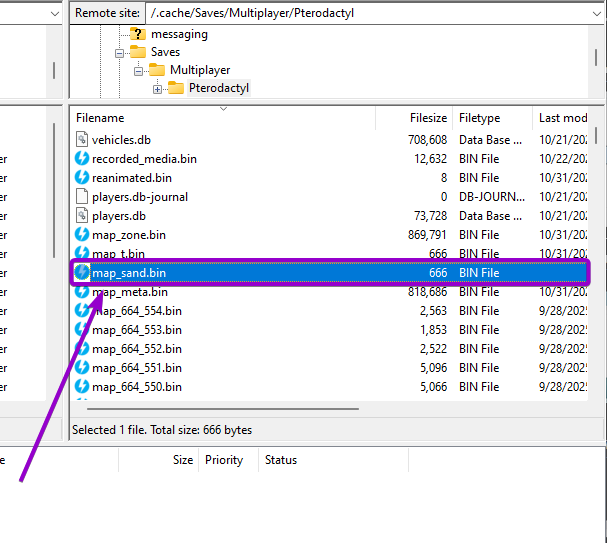Click the map_zone.bin file icon
Screen dimensions: 607x543
pos(82,234)
